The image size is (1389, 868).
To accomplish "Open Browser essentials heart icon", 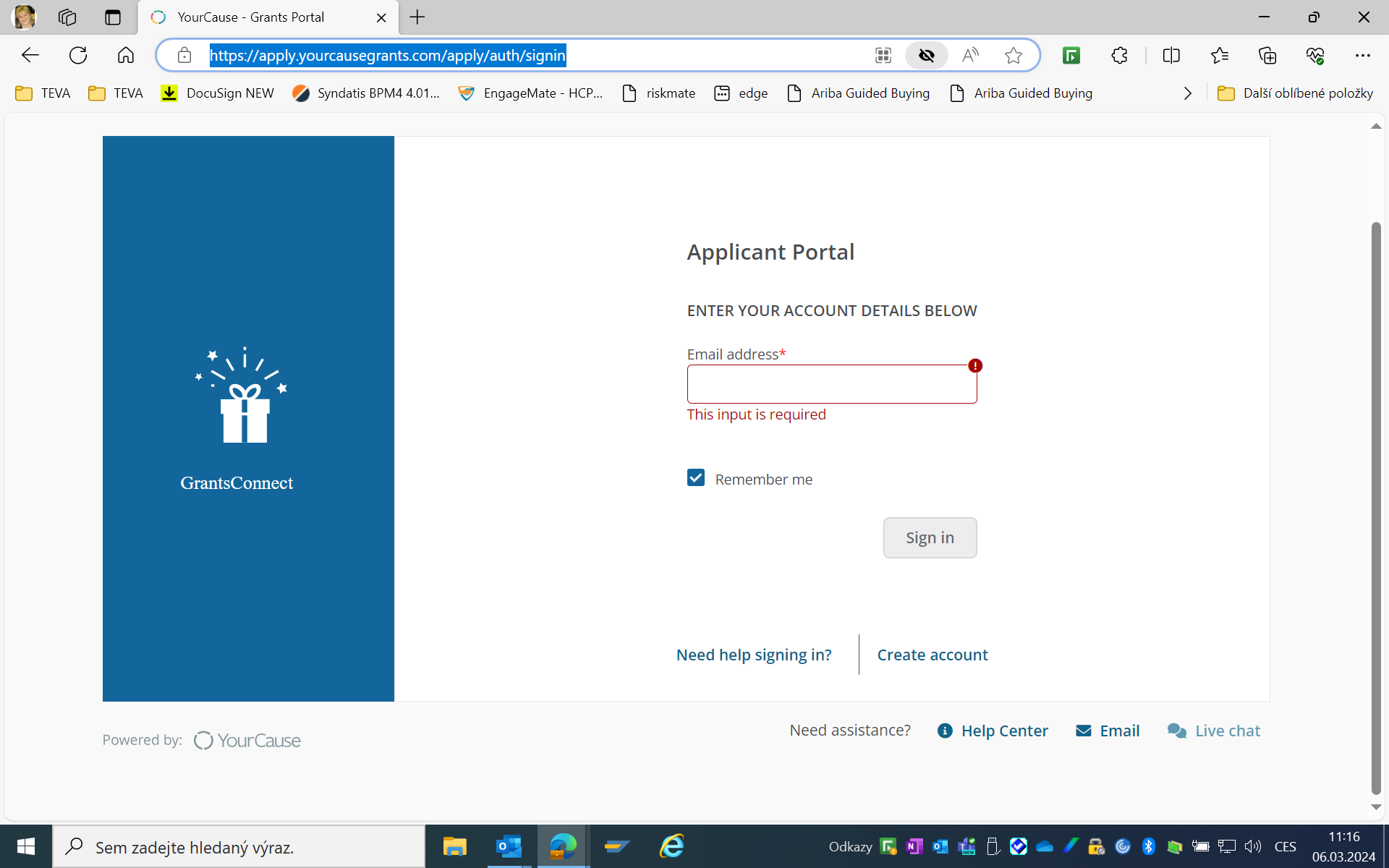I will point(1315,56).
